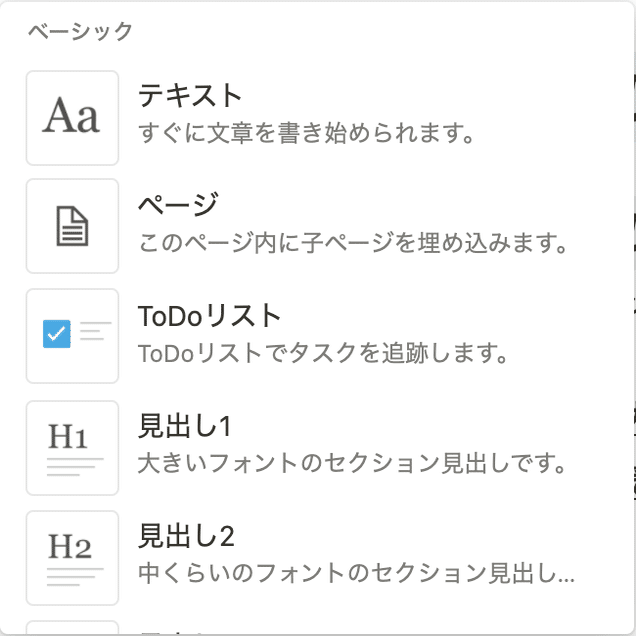636x636 pixels.
Task: Click the H2 heading icon
Action: click(x=72, y=557)
